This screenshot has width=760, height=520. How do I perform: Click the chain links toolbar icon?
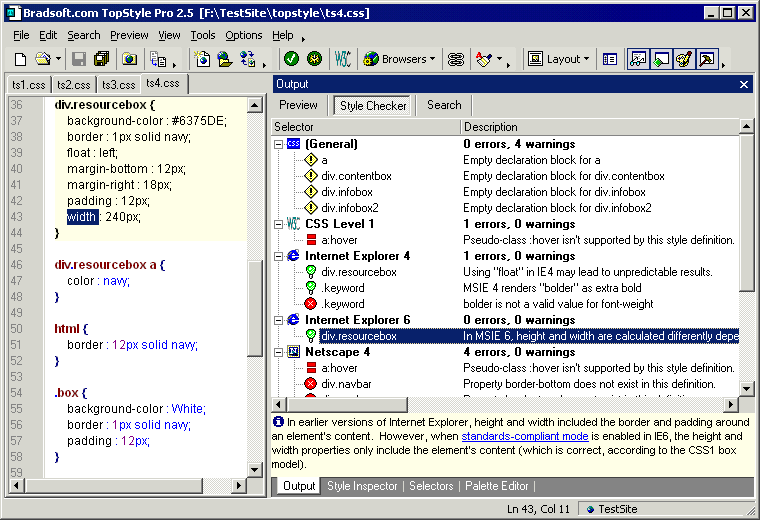[x=456, y=59]
